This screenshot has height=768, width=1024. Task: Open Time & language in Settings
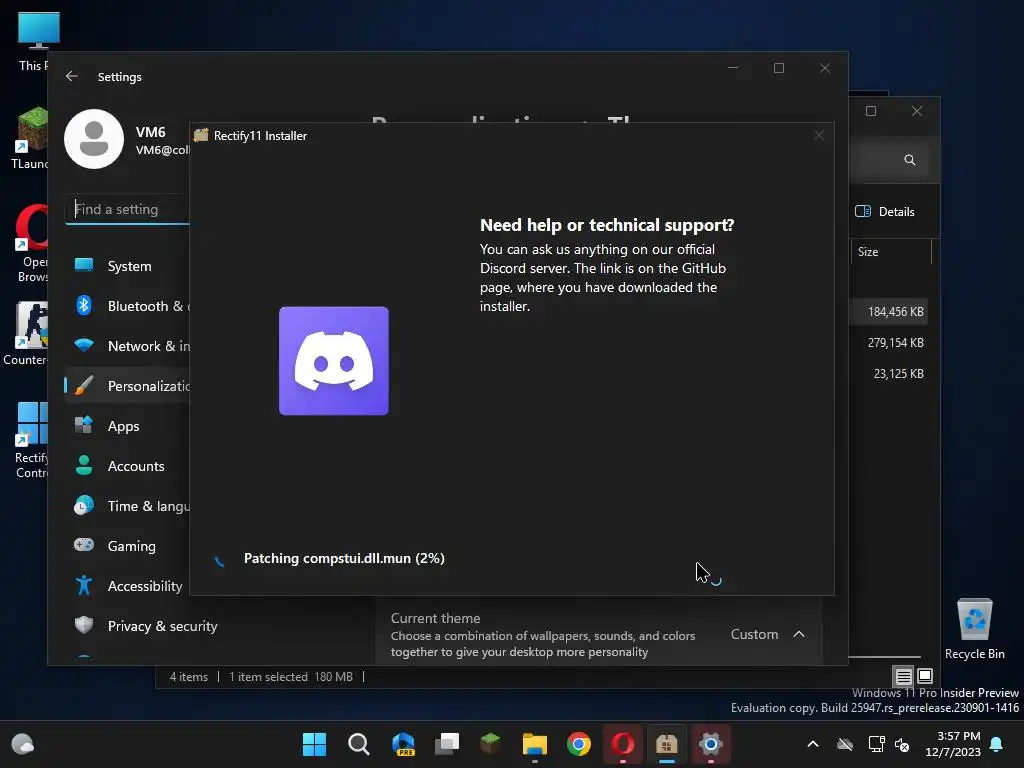(129, 505)
